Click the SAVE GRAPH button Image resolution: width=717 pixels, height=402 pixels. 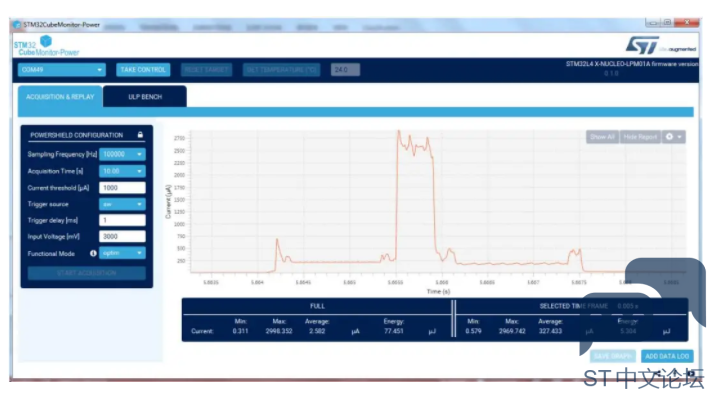[613, 356]
